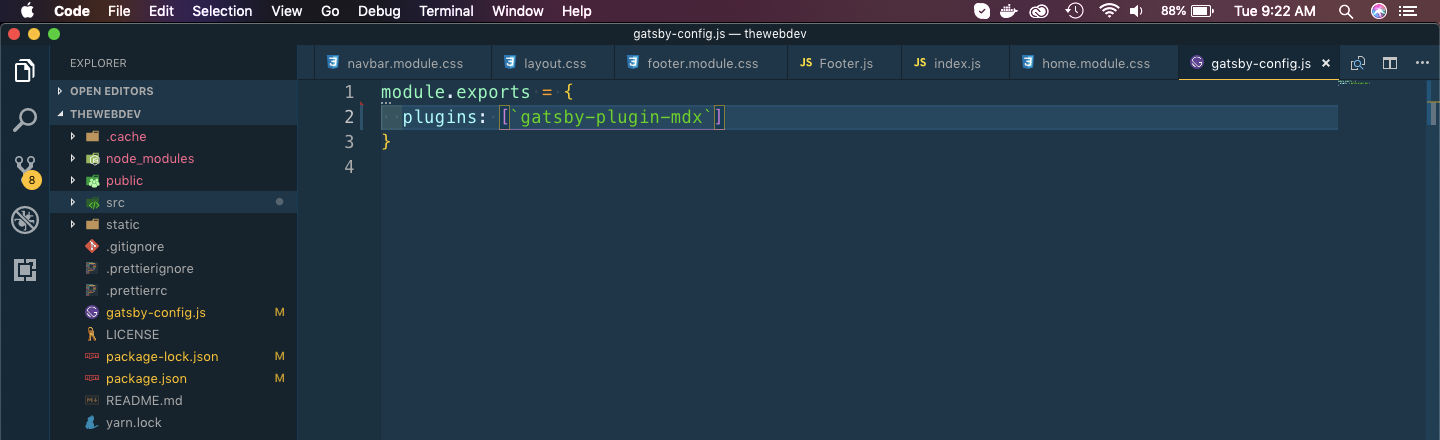Open the Wi-Fi menu bar icon
Viewport: 1440px width, 440px height.
point(1108,11)
